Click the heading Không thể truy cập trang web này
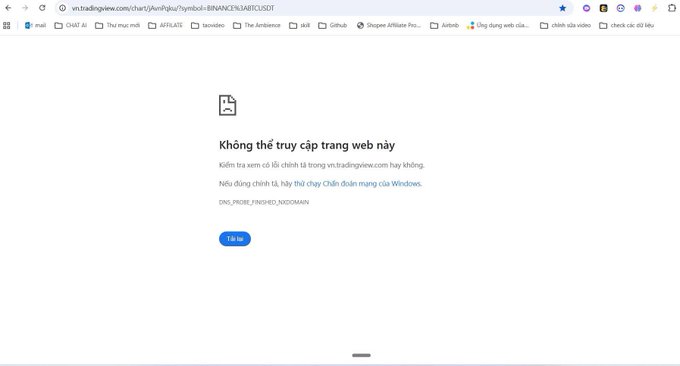 [307, 145]
